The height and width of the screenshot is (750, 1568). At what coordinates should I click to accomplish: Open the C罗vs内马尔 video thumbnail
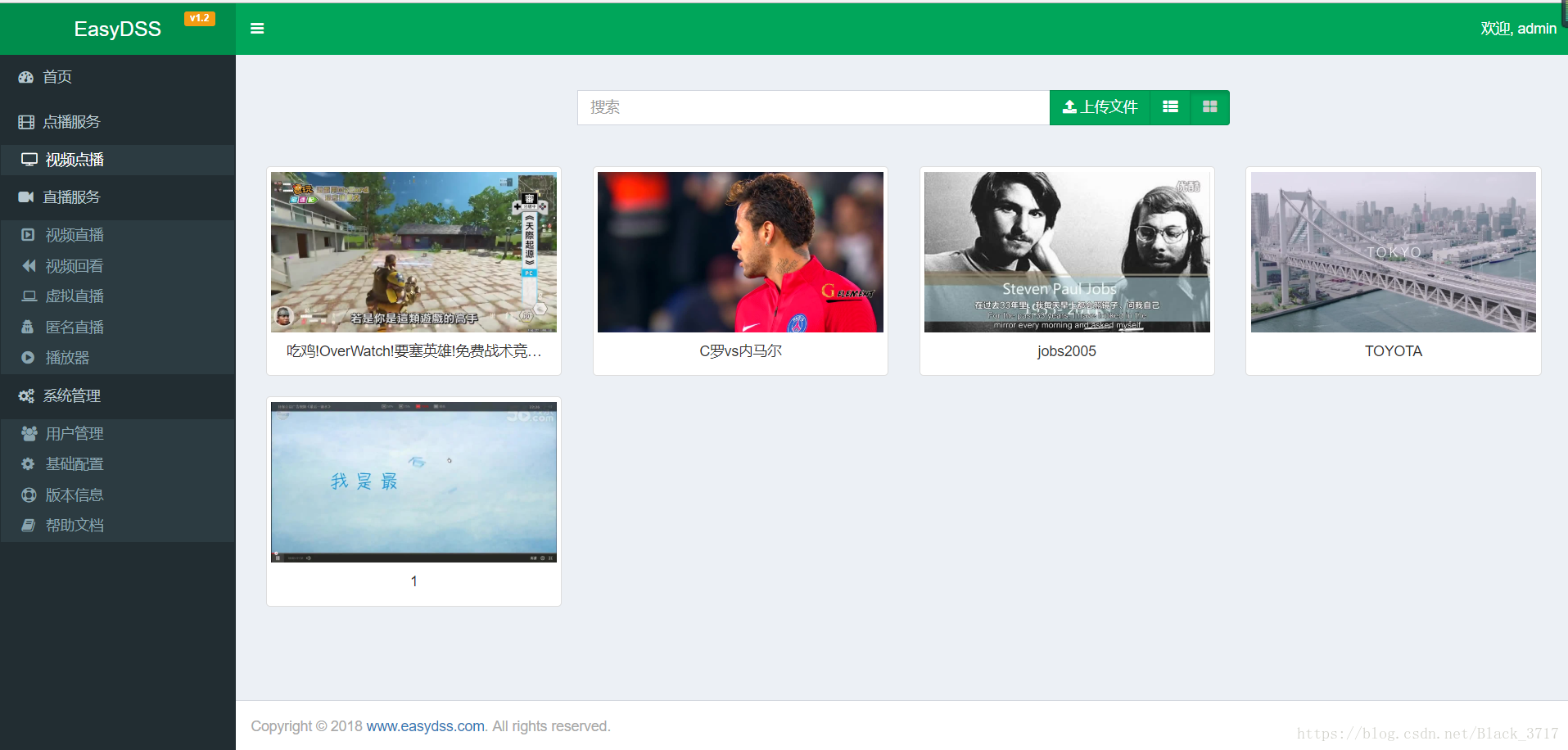pyautogui.click(x=740, y=252)
